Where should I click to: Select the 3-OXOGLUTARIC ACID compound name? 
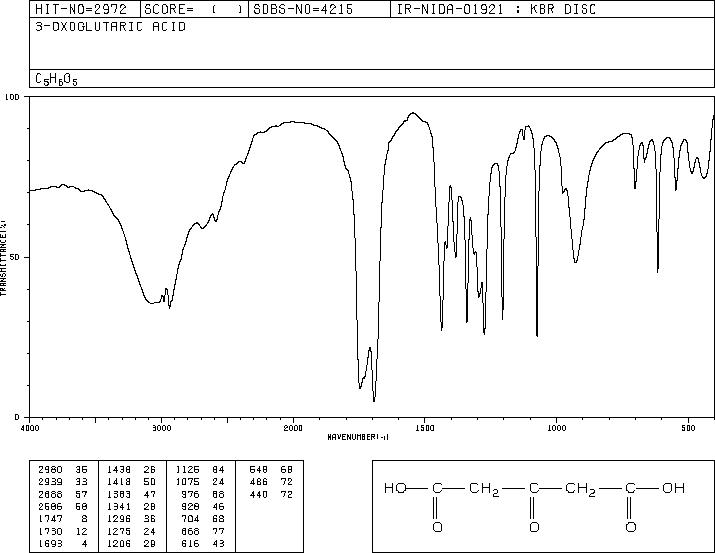(110, 27)
